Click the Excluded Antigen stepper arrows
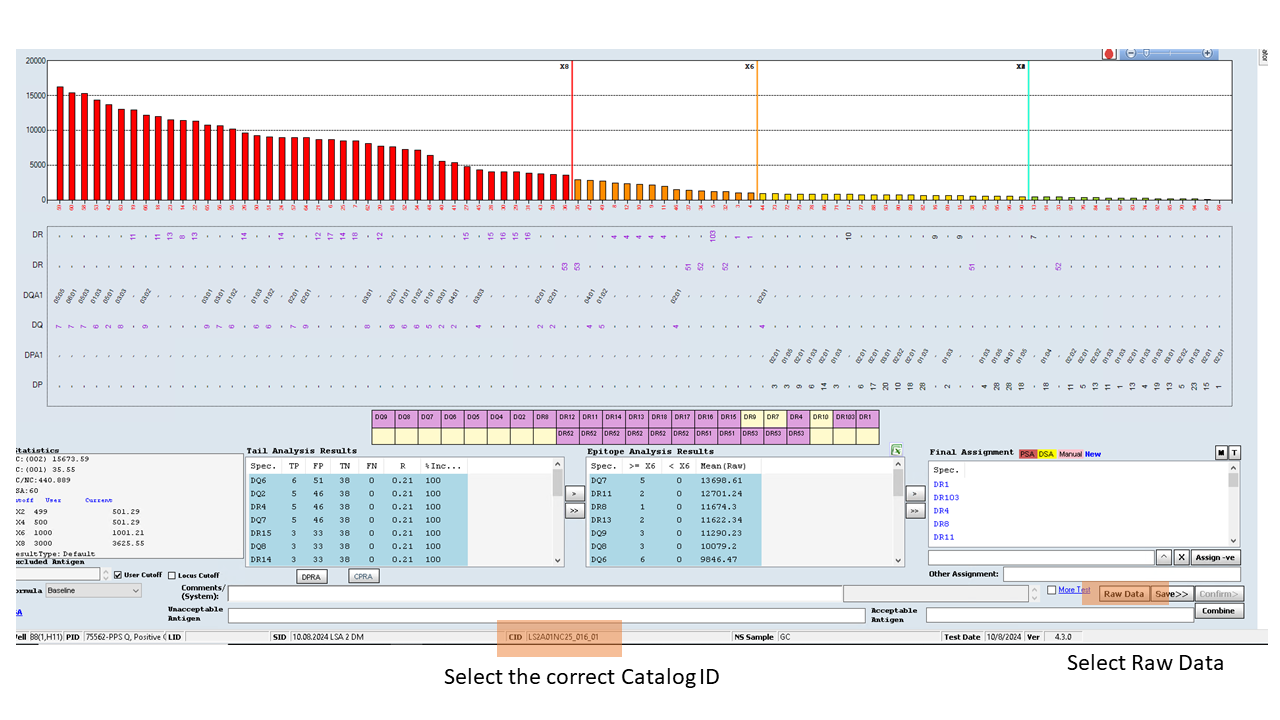This screenshot has height=720, width=1280. pos(105,574)
